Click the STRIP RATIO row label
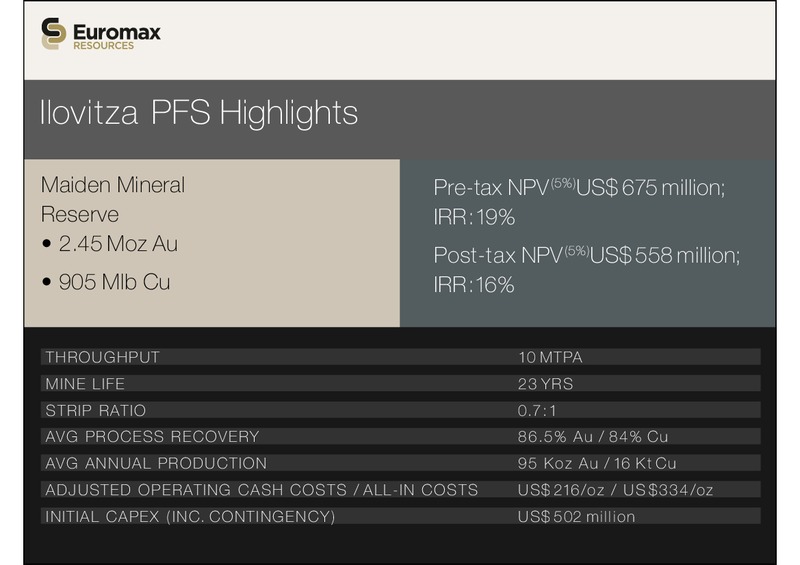Image resolution: width=800 pixels, height=565 pixels. click(x=96, y=410)
